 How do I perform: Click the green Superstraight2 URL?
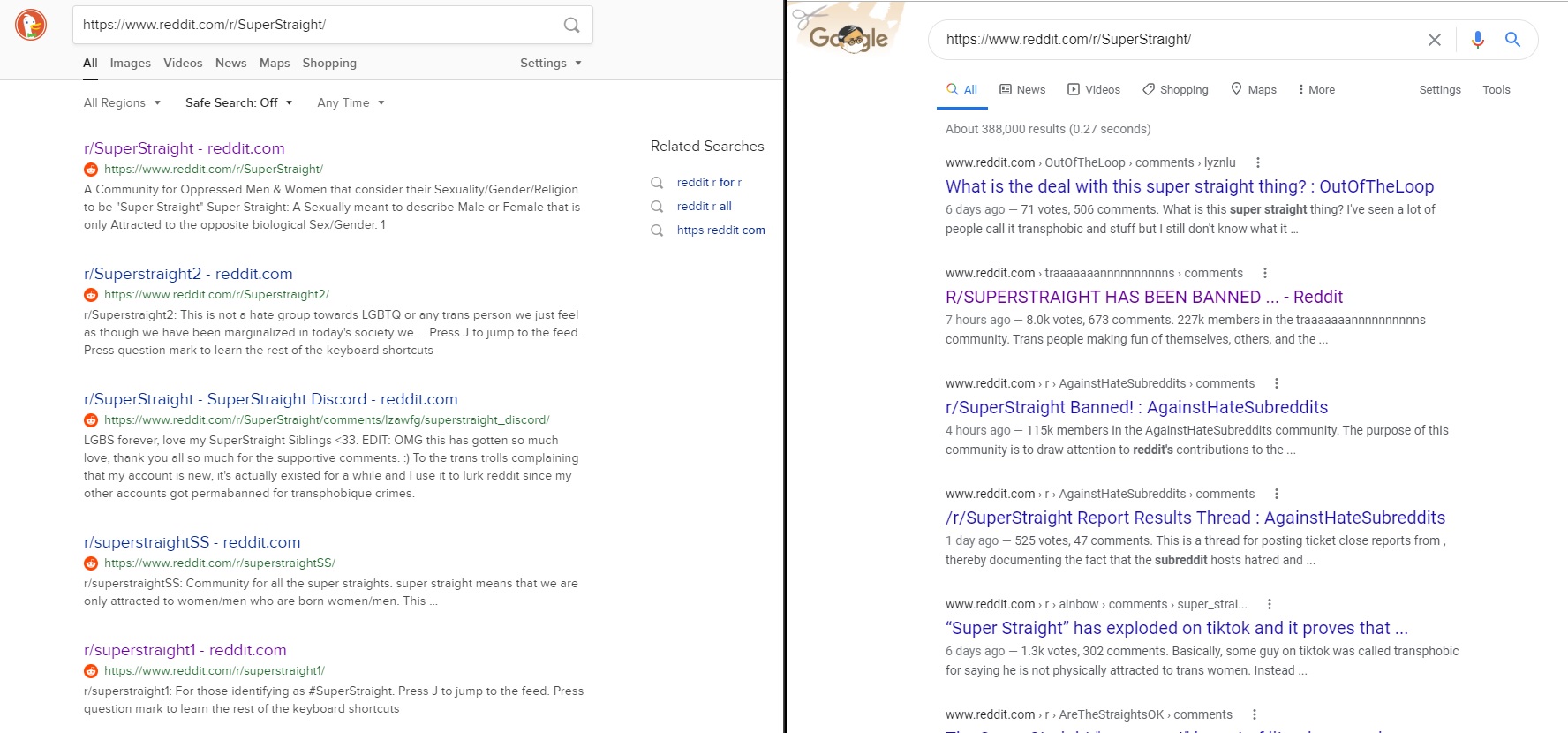point(216,295)
